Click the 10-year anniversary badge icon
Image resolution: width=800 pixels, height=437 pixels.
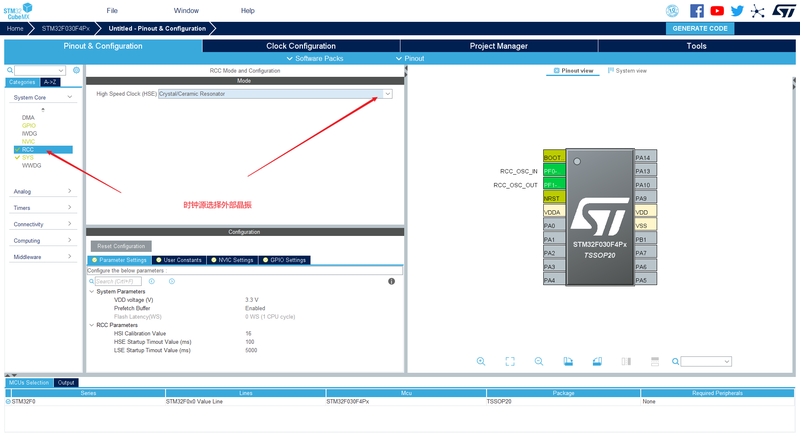pos(672,11)
